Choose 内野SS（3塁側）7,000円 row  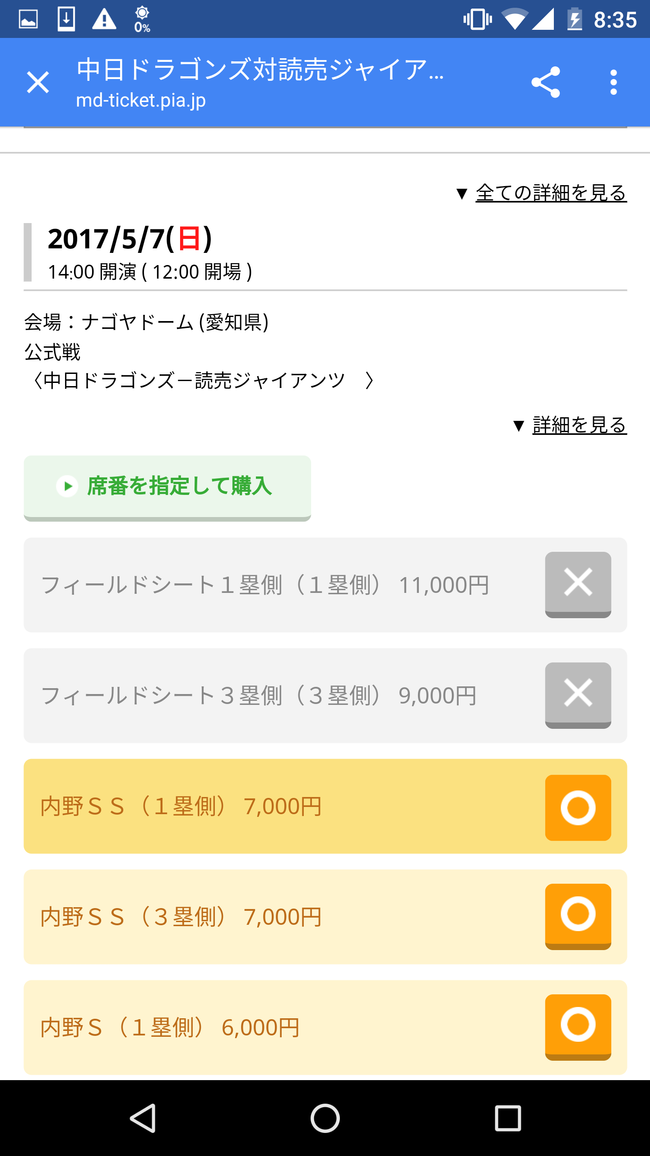click(325, 917)
